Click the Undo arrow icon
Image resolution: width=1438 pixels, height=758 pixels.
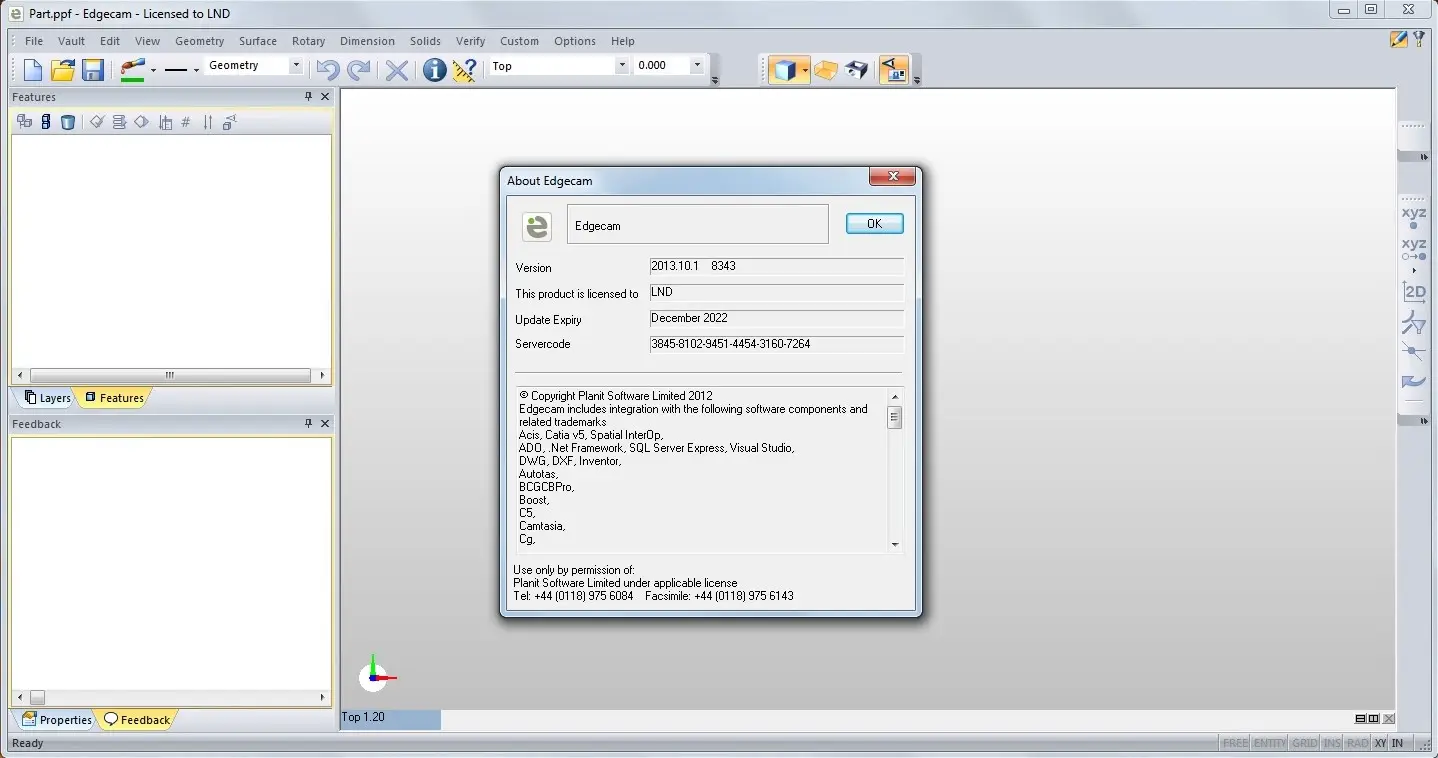pyautogui.click(x=327, y=69)
